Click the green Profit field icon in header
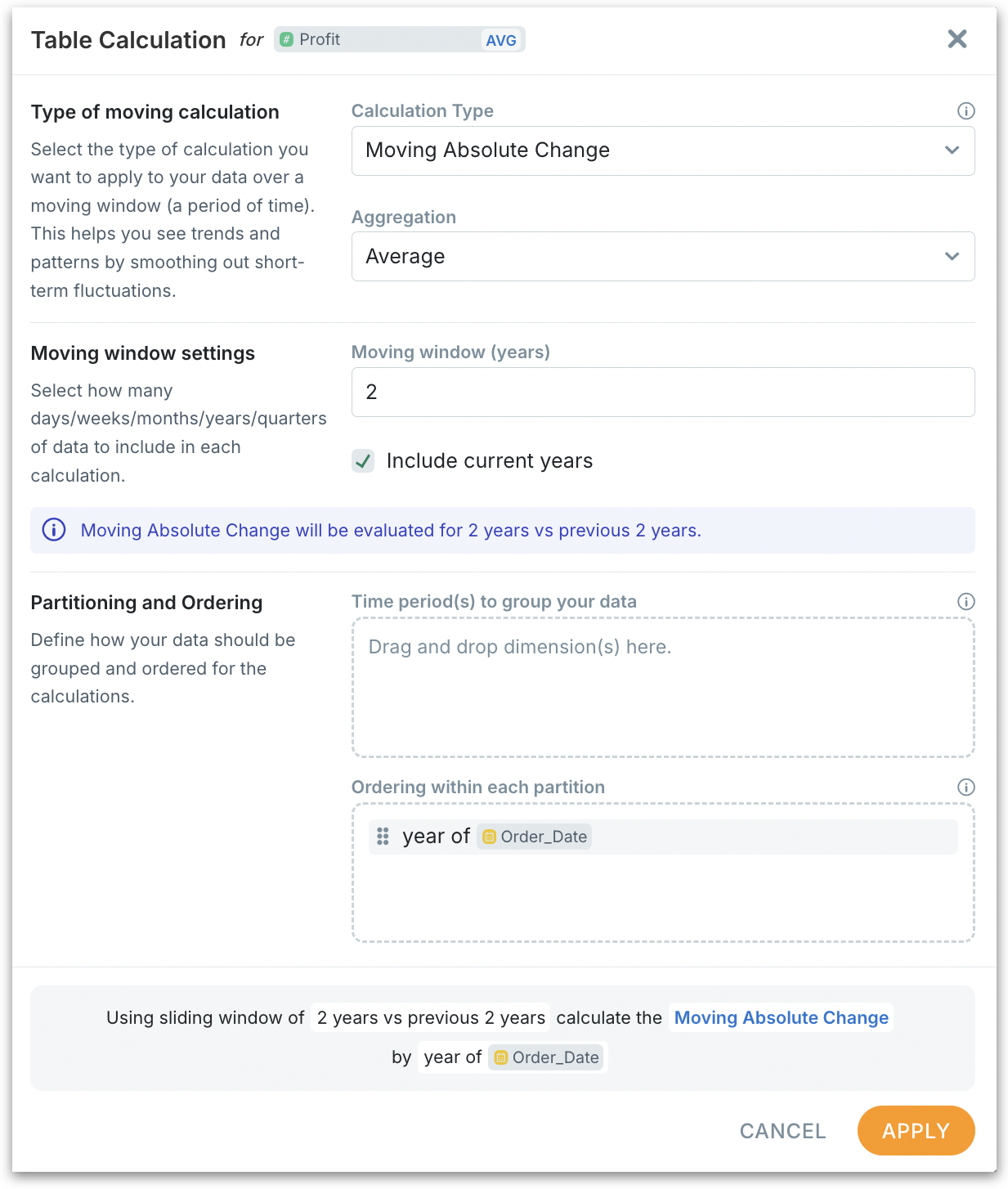The width and height of the screenshot is (1008, 1189). pyautogui.click(x=287, y=39)
